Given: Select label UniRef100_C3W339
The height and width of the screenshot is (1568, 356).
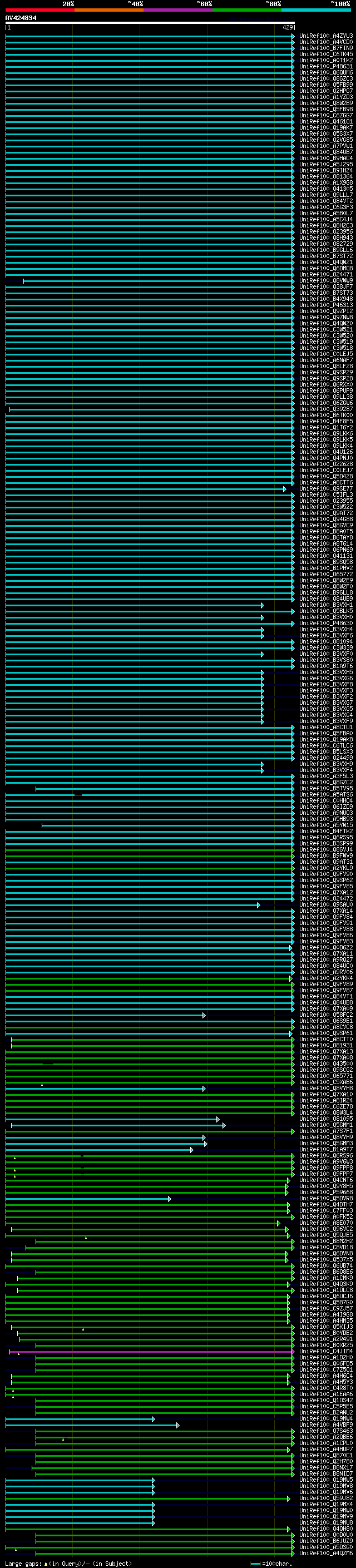Looking at the screenshot, I should point(326,647).
